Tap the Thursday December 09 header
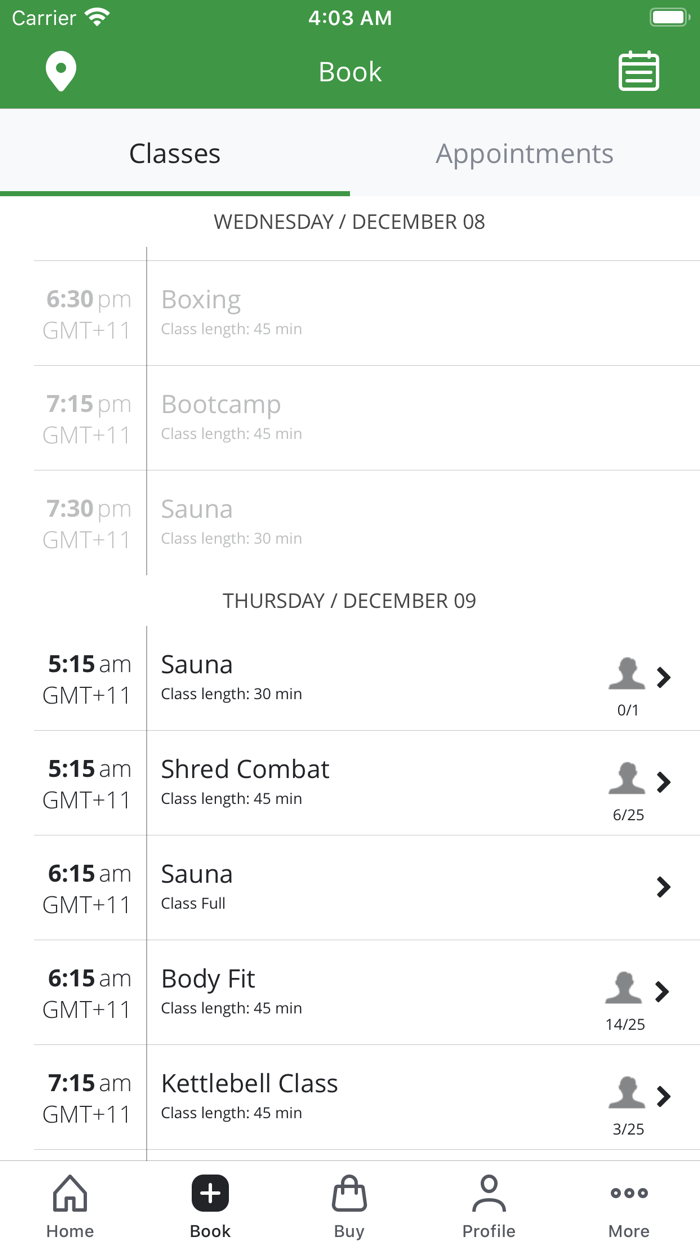This screenshot has height=1244, width=700. pyautogui.click(x=349, y=601)
